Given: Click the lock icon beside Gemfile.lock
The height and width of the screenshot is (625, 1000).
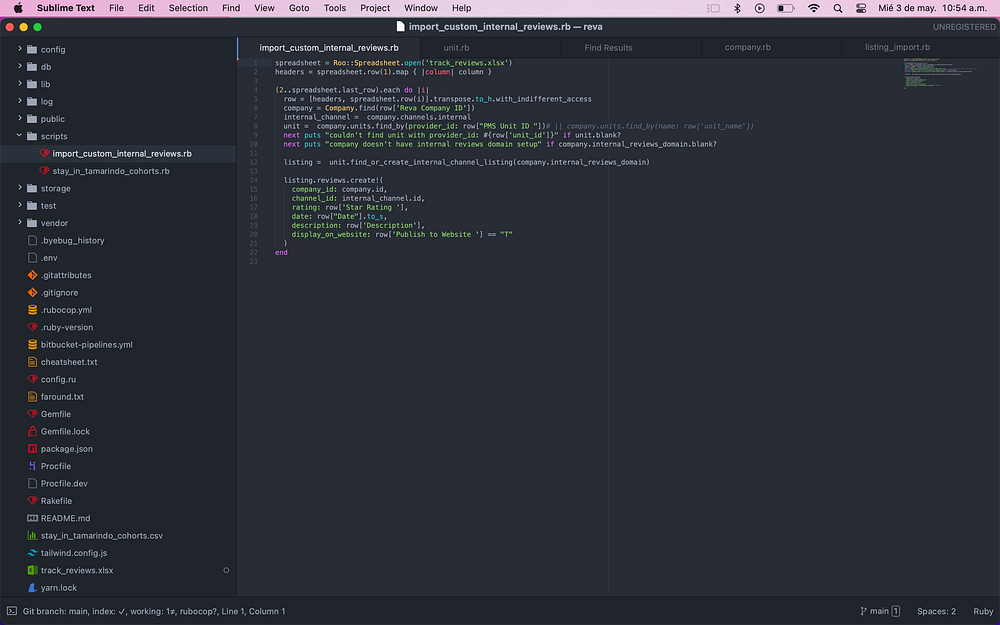Looking at the screenshot, I should [32, 432].
